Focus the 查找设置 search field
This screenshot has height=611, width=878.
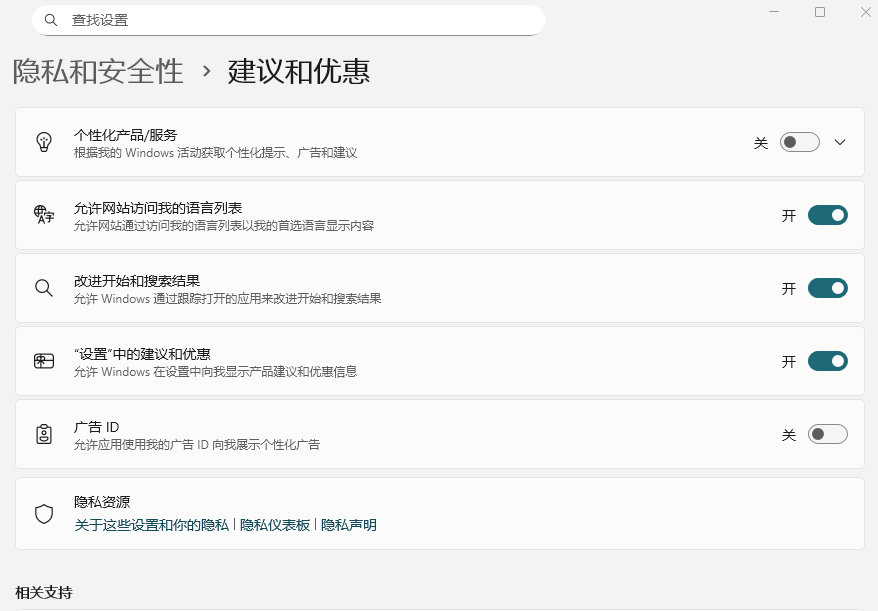pos(289,20)
